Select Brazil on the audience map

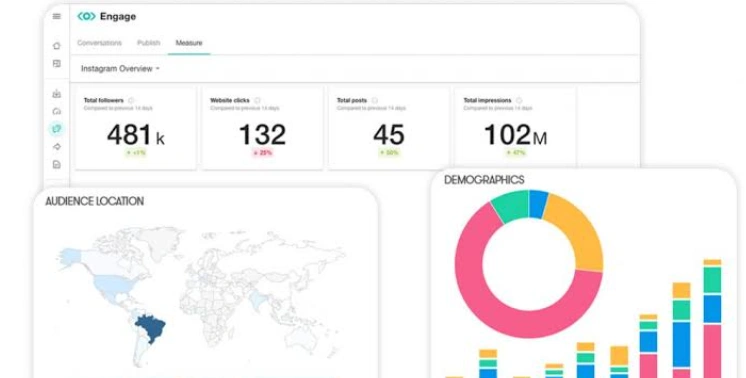tap(151, 327)
